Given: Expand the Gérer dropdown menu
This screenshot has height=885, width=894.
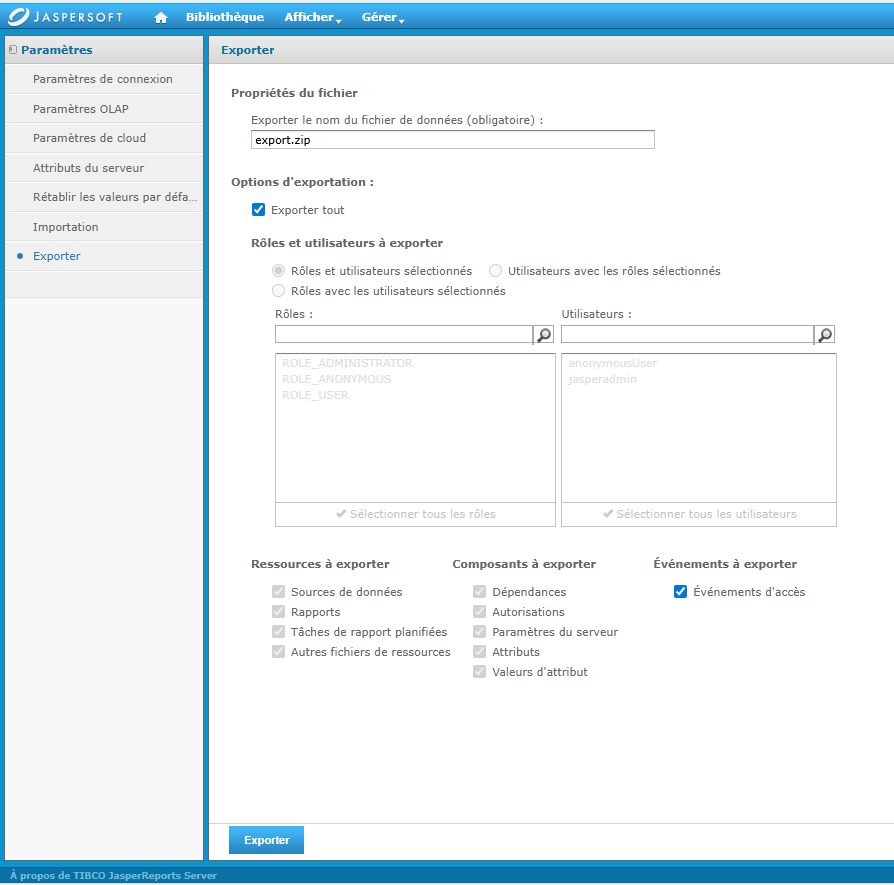Looking at the screenshot, I should (382, 18).
